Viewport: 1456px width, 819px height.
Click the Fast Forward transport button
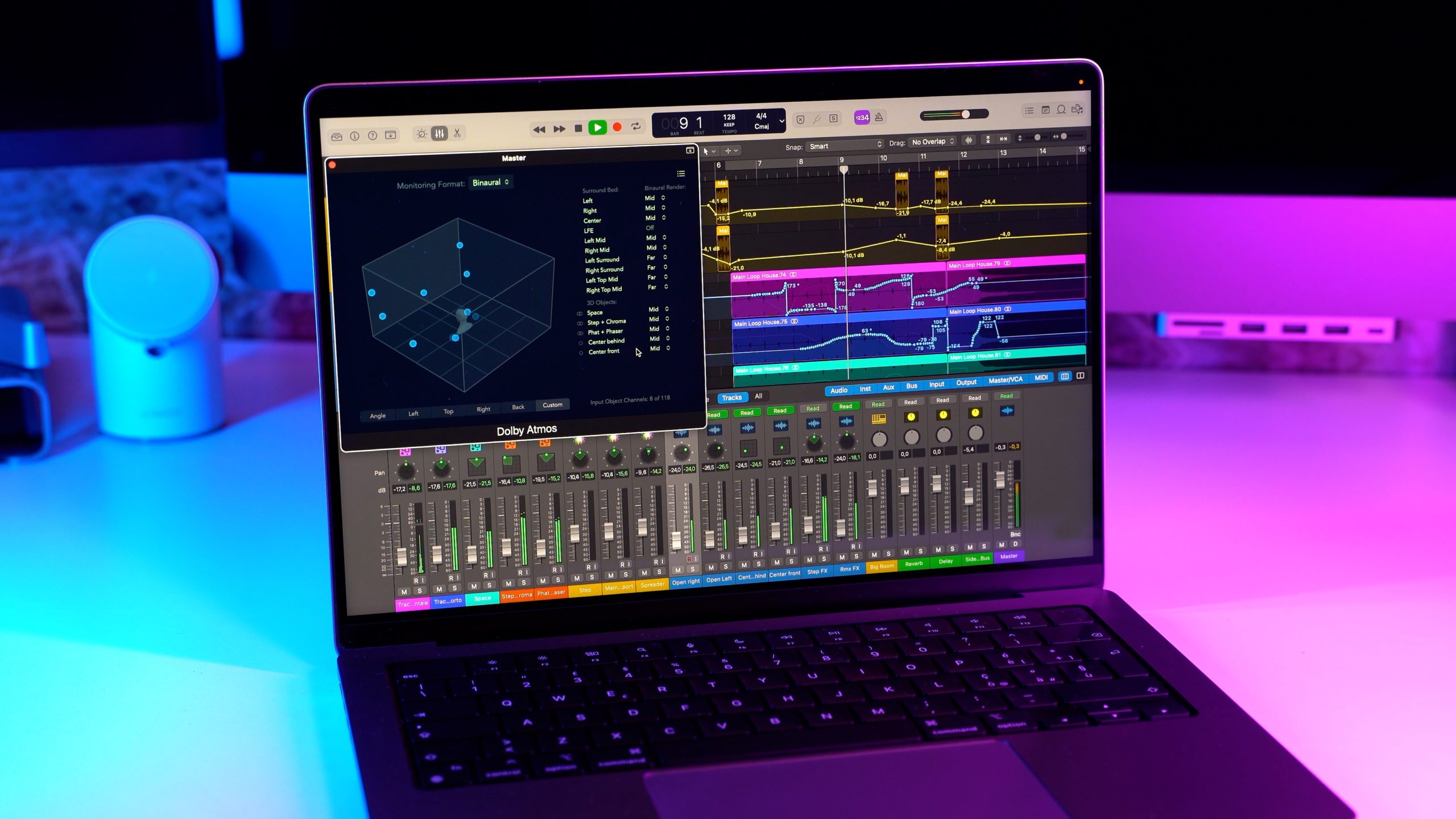560,129
